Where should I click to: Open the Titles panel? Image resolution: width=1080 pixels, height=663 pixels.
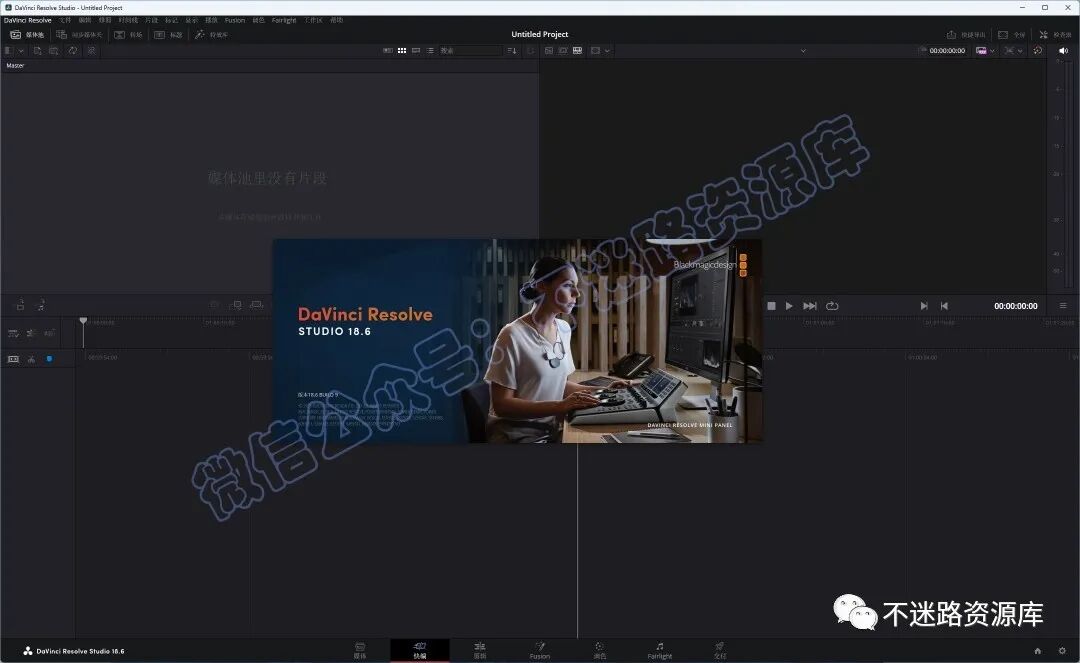[x=168, y=34]
